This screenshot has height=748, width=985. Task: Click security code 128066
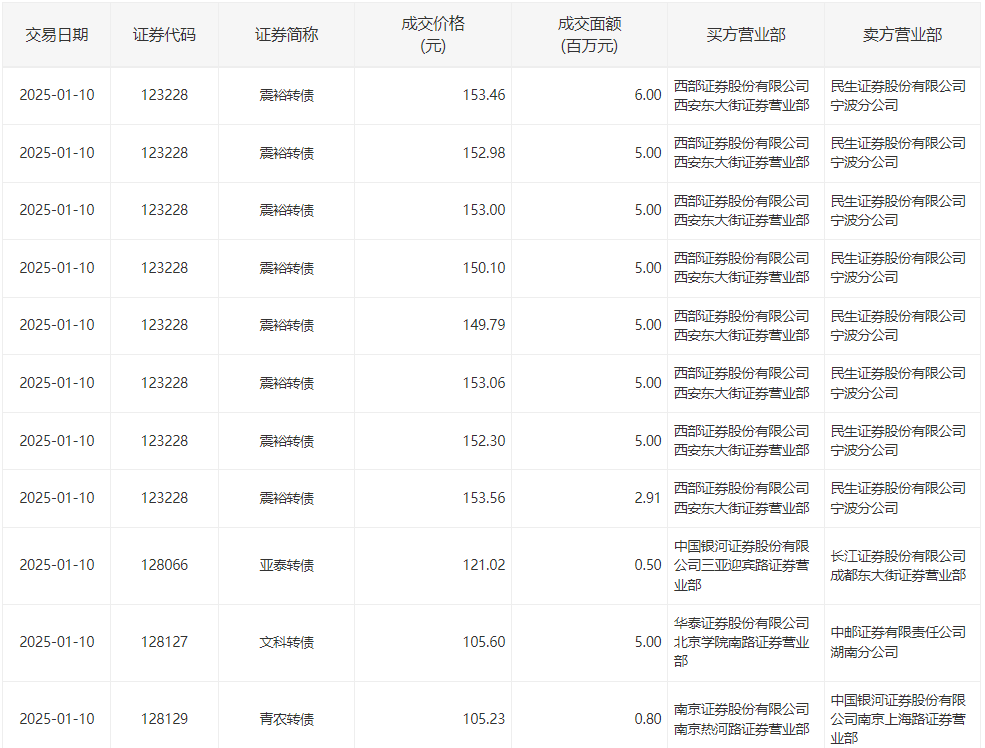click(164, 565)
